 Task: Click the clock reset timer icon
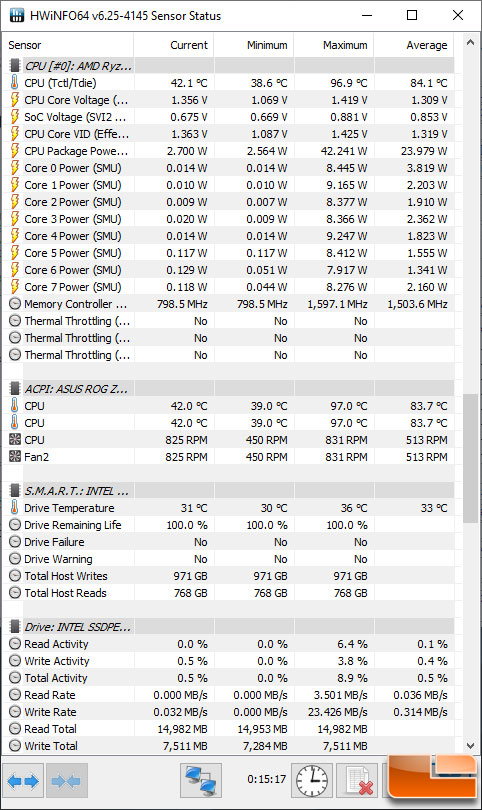312,781
